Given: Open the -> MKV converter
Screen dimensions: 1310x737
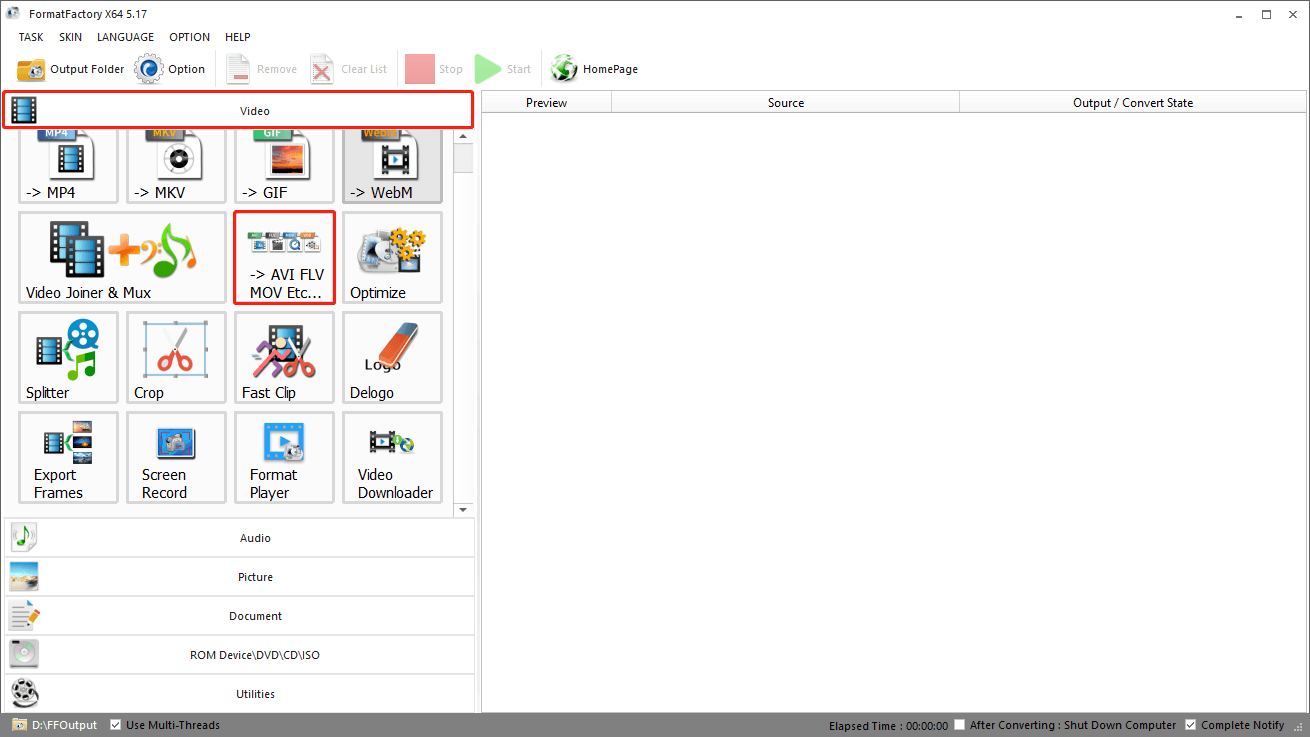Looking at the screenshot, I should [176, 166].
